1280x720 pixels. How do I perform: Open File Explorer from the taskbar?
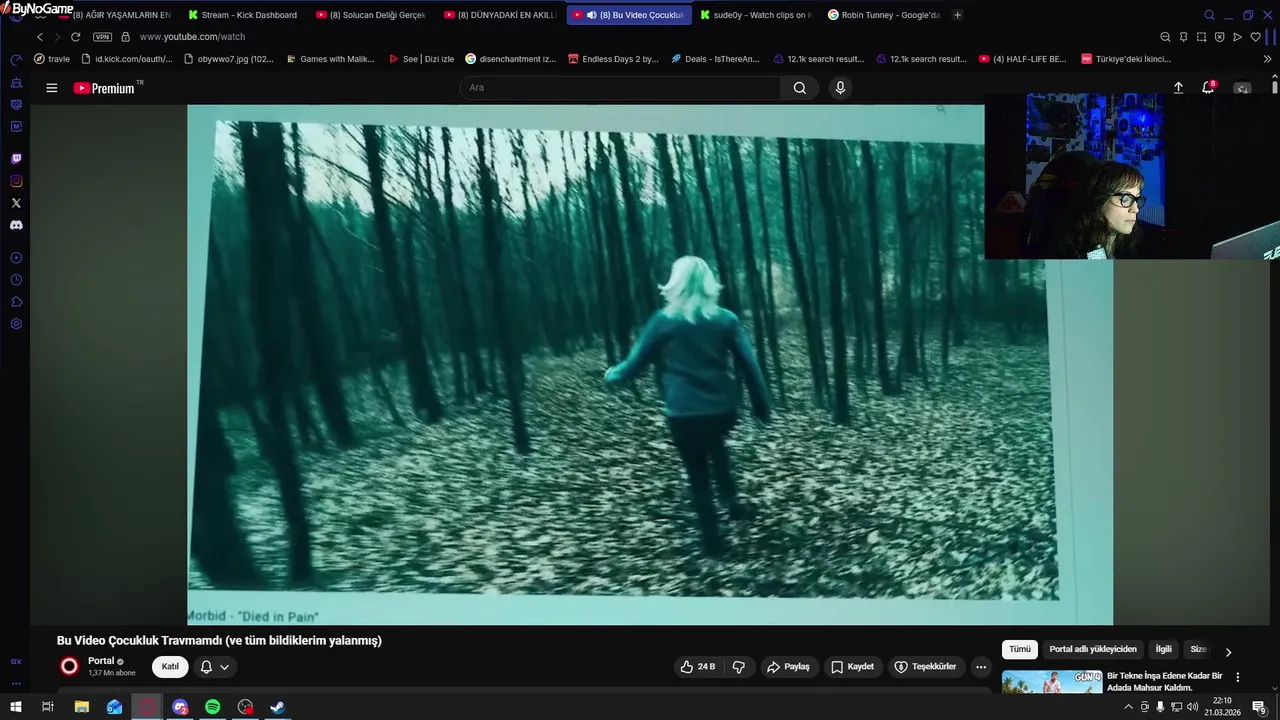(82, 707)
